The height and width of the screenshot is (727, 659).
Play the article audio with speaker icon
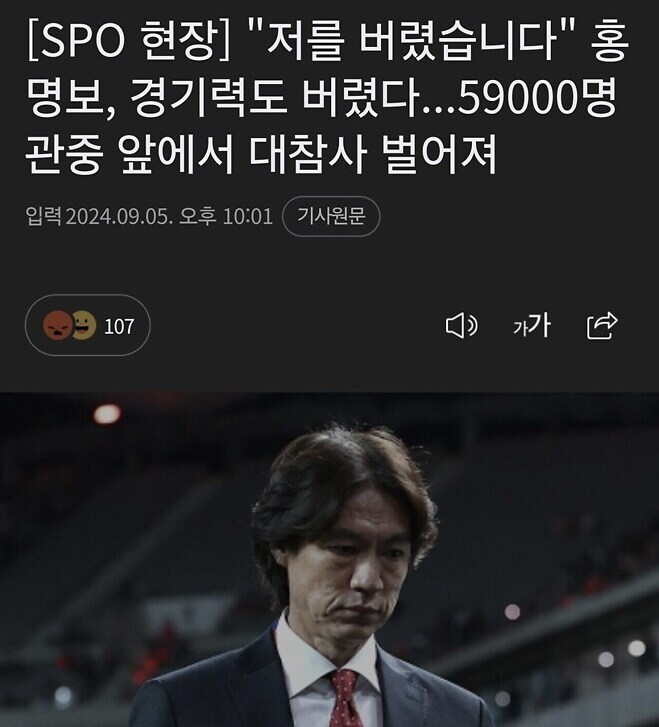(461, 325)
